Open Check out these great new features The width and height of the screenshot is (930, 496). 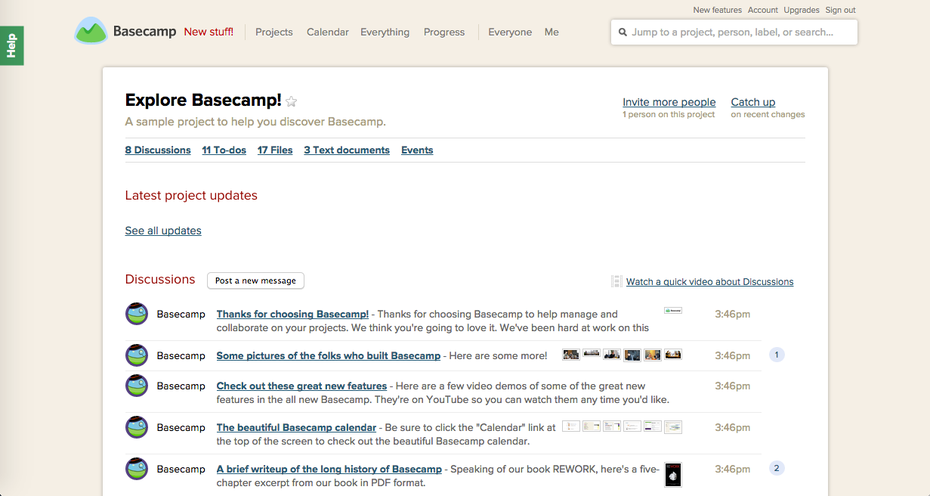tap(301, 386)
